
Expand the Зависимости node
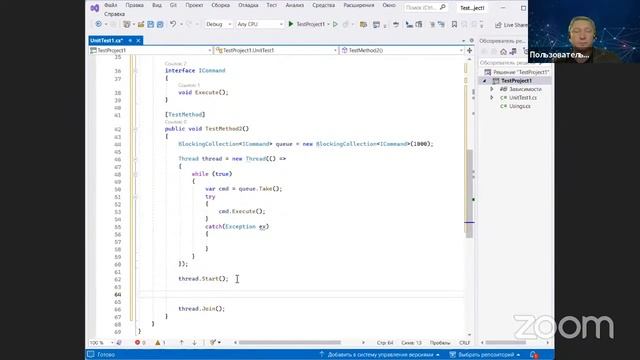click(x=492, y=89)
